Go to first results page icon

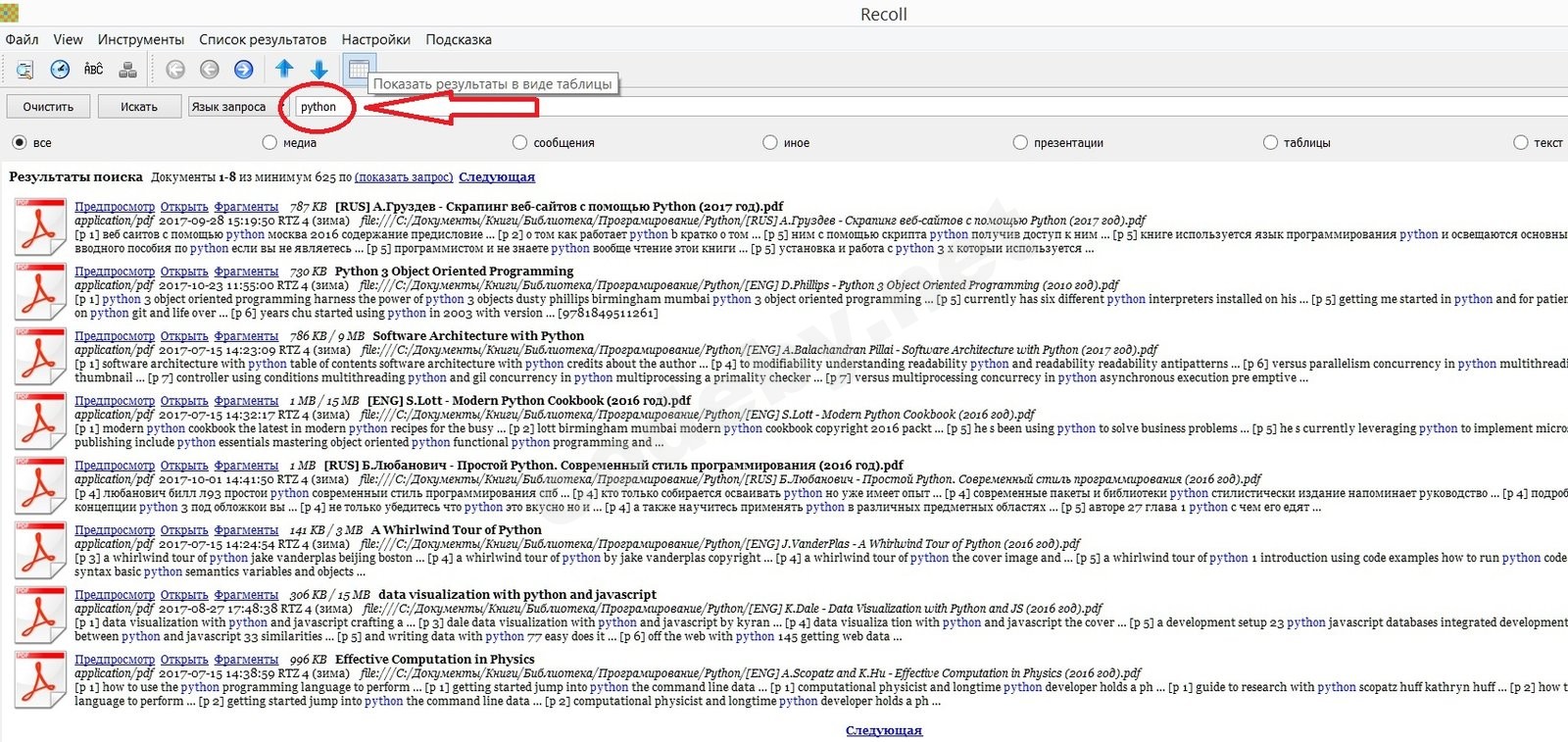(175, 70)
